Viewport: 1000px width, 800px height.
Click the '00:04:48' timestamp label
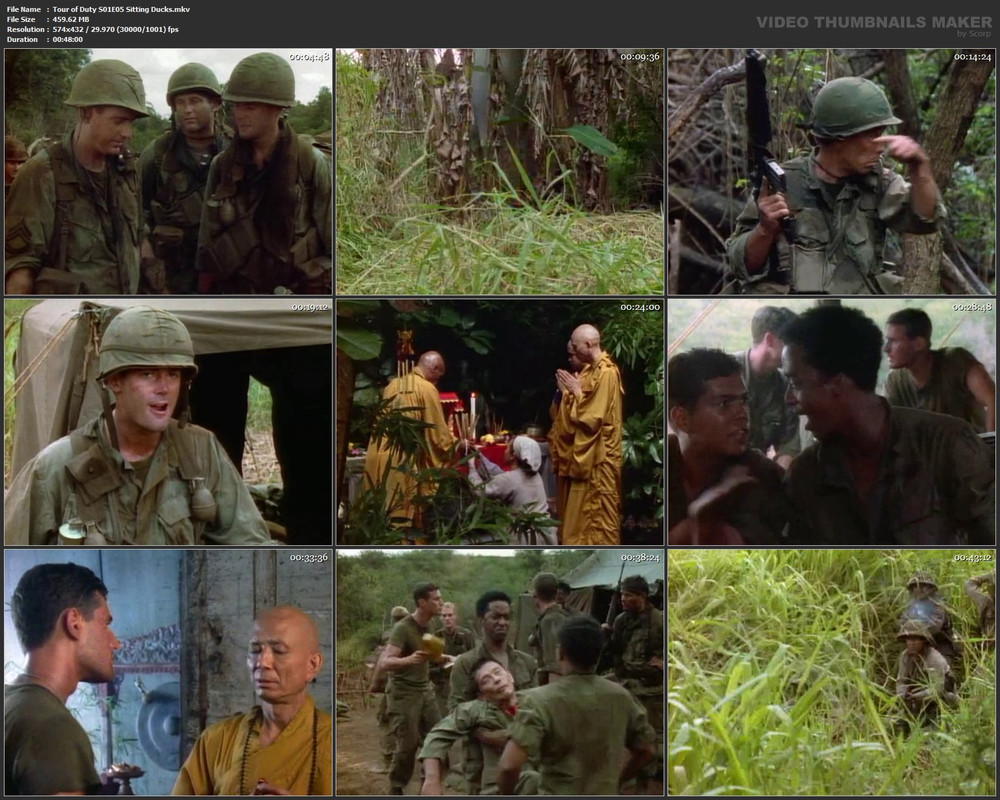click(x=309, y=57)
